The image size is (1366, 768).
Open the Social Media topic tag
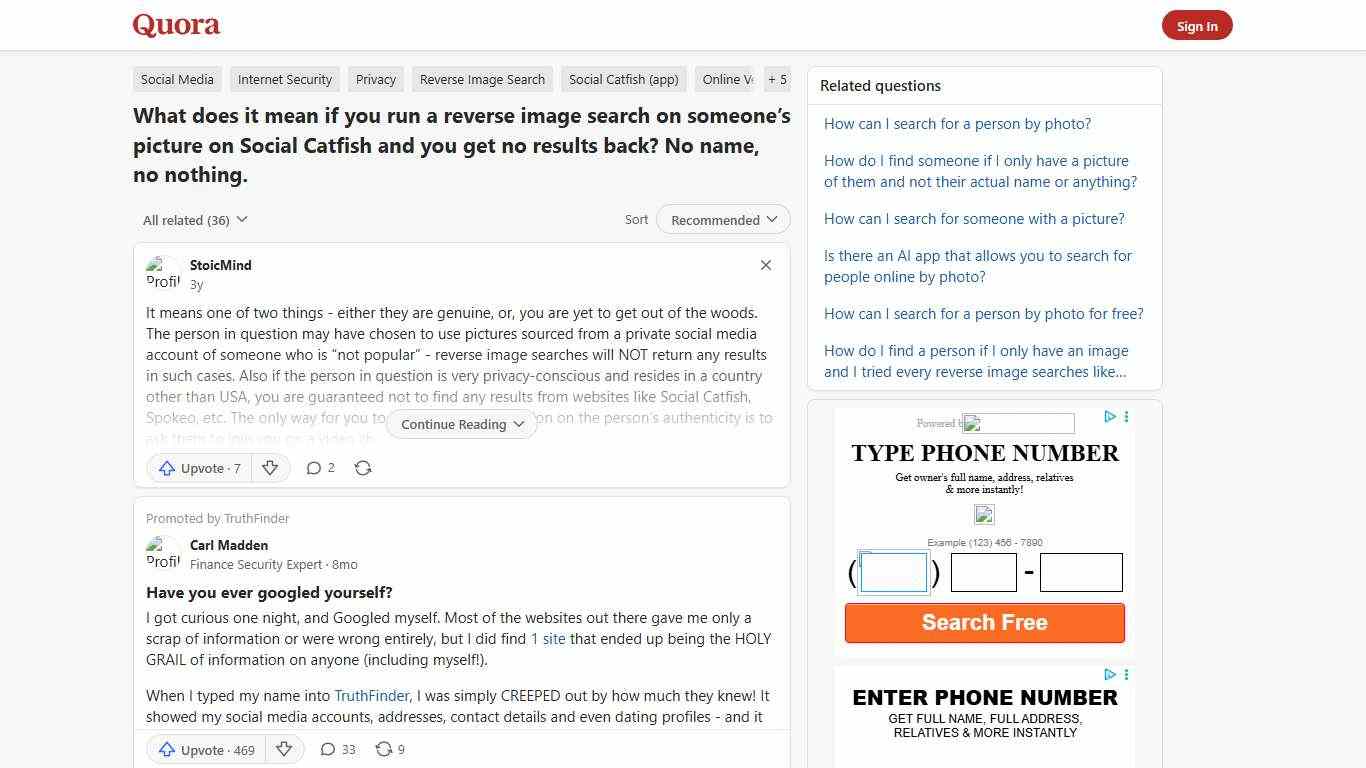click(x=176, y=79)
